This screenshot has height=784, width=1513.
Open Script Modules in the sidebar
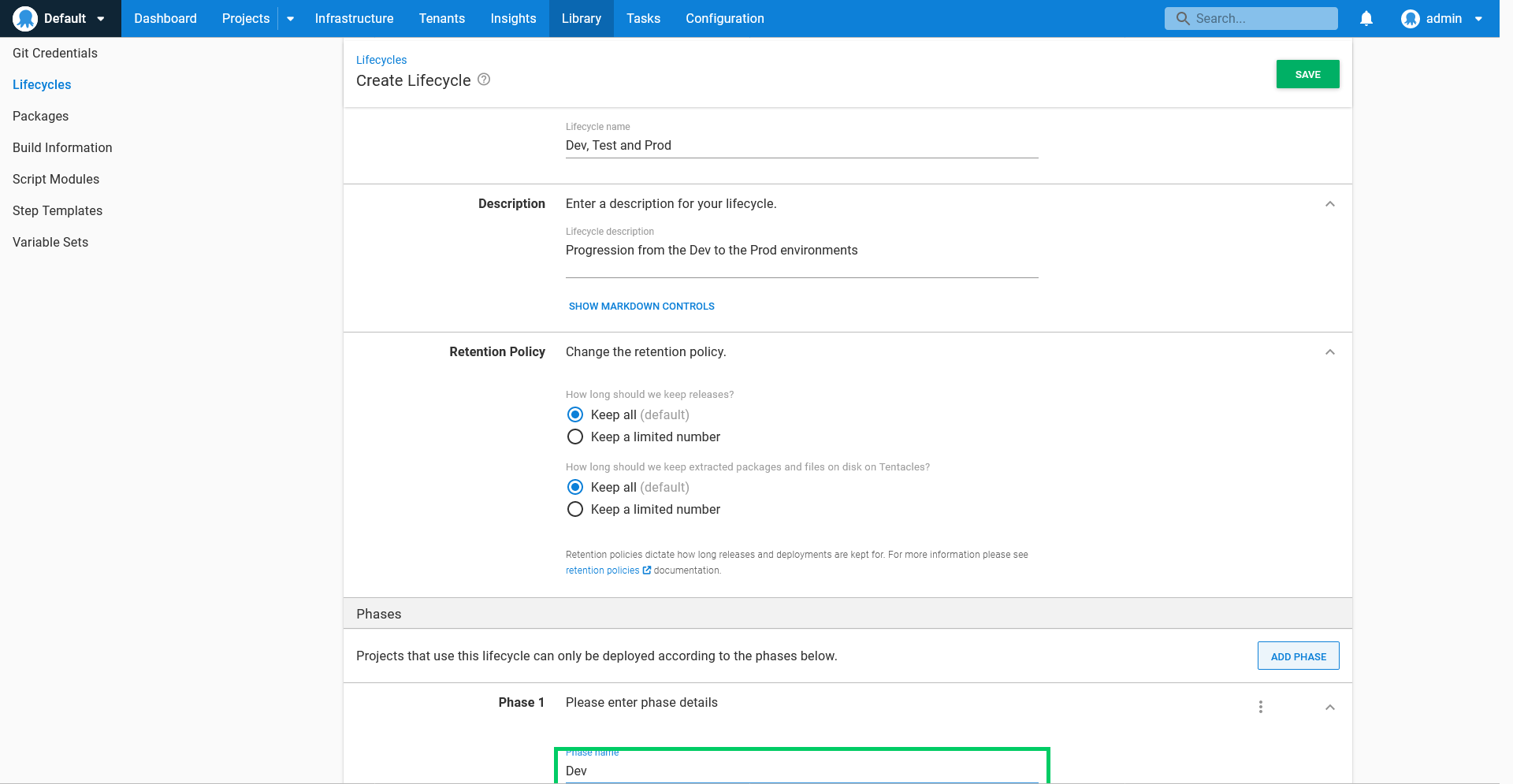pos(56,179)
